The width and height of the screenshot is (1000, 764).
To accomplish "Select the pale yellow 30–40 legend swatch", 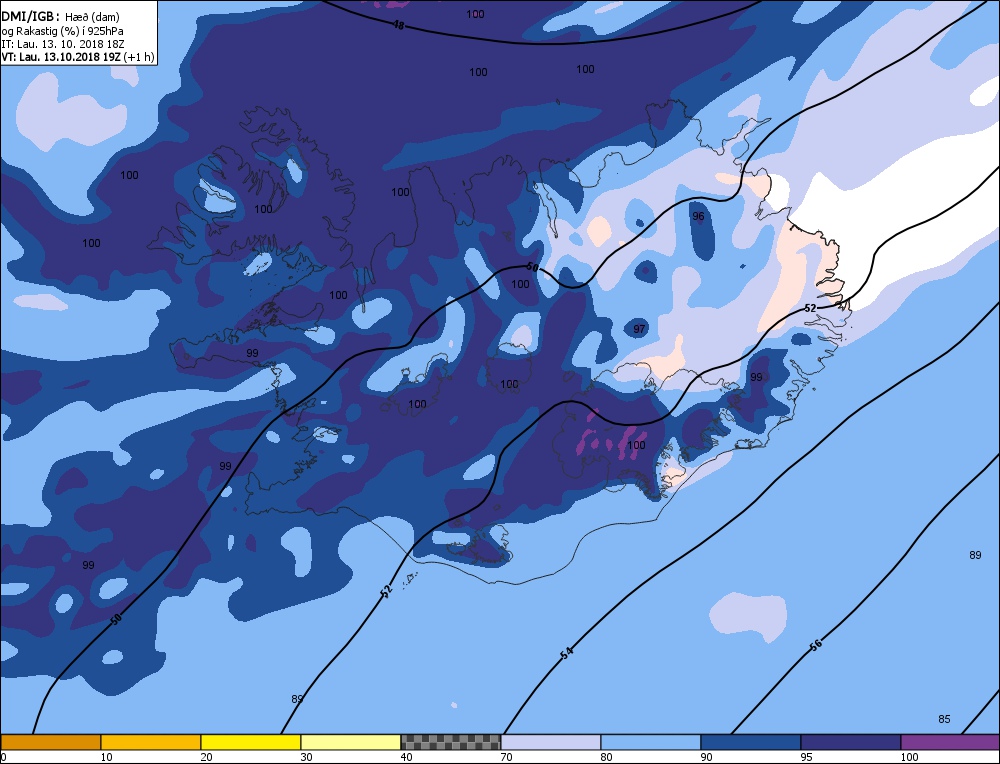I will click(351, 742).
